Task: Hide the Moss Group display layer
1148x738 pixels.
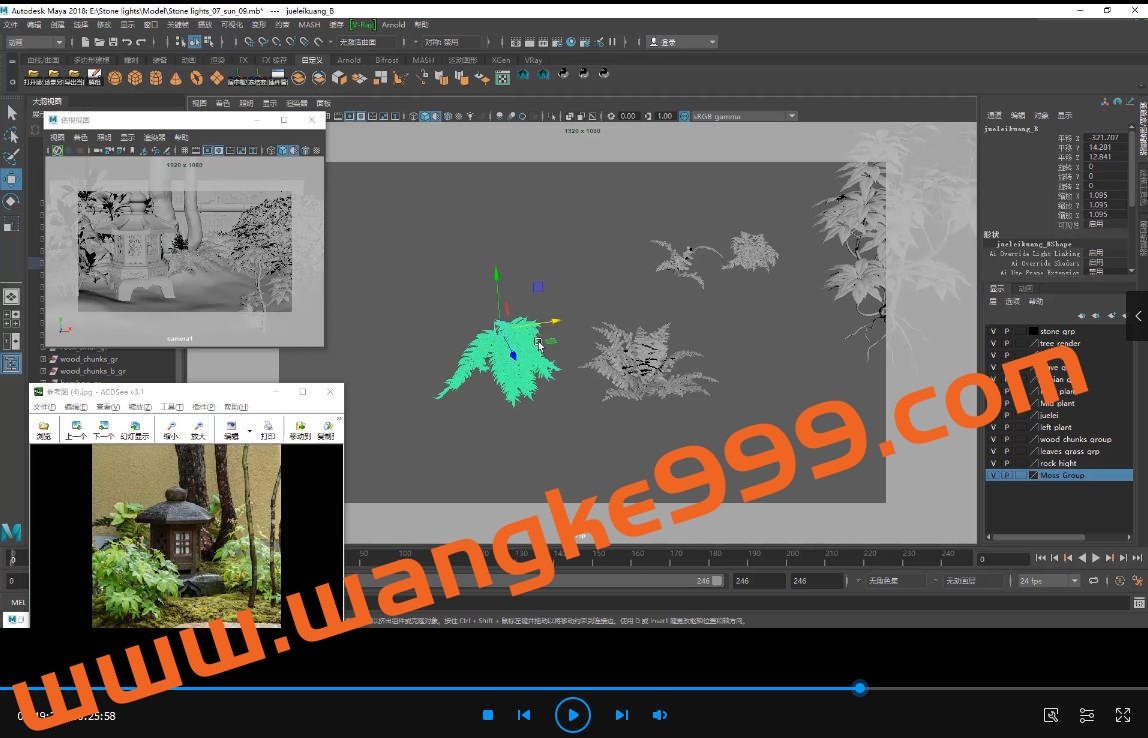Action: (x=994, y=475)
